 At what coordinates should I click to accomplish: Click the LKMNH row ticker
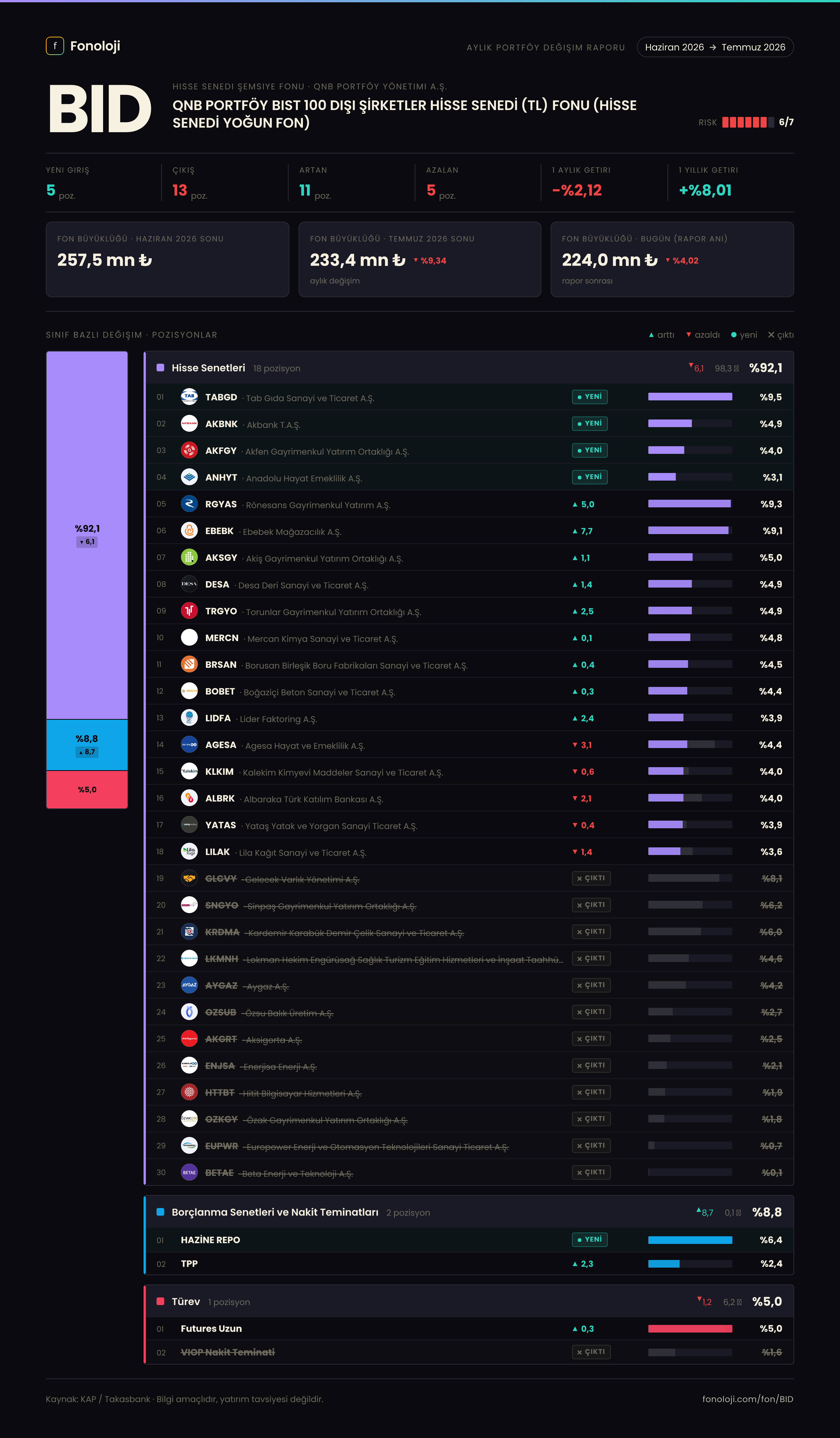(222, 959)
